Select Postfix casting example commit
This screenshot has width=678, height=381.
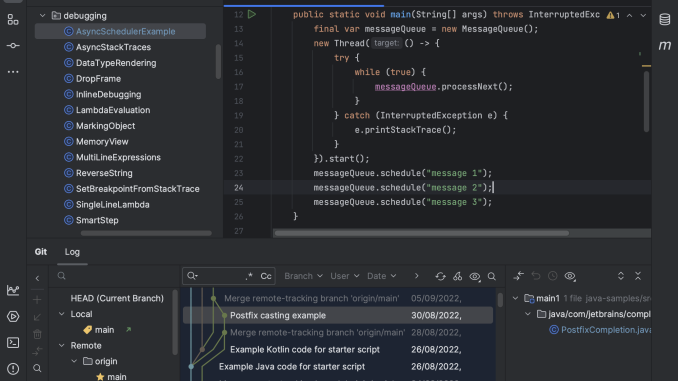(x=338, y=315)
